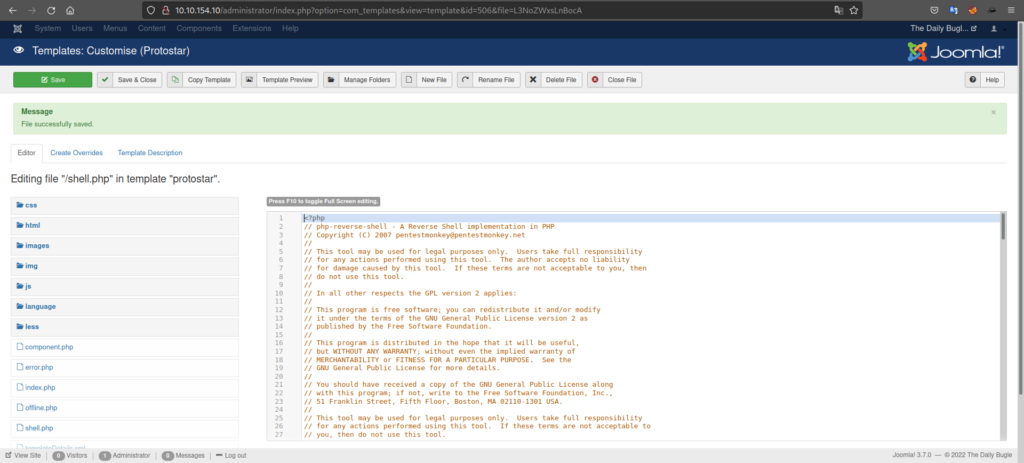The width and height of the screenshot is (1024, 463).
Task: Expand the images folder
Action: (37, 245)
